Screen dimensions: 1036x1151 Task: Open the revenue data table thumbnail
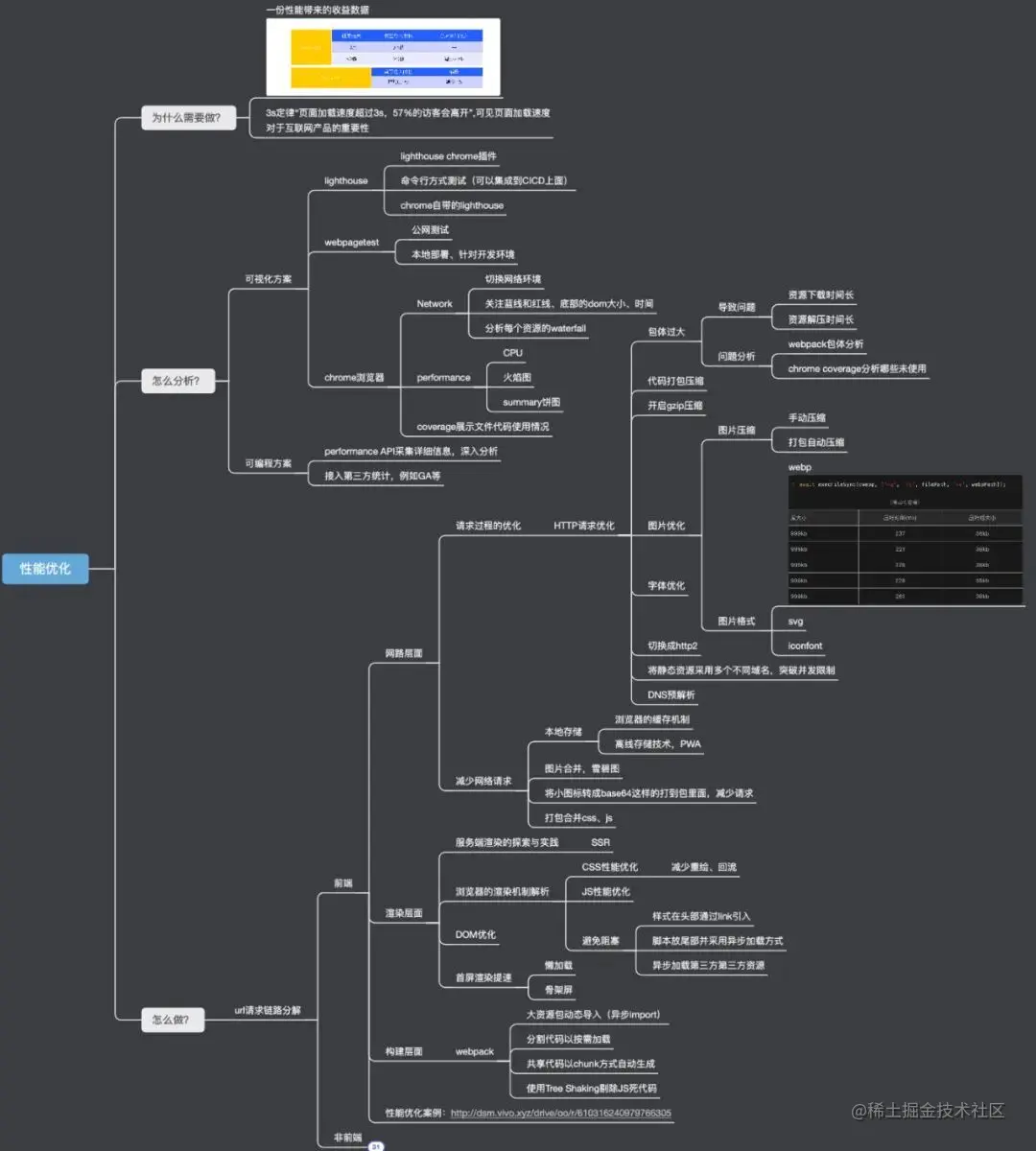[383, 58]
